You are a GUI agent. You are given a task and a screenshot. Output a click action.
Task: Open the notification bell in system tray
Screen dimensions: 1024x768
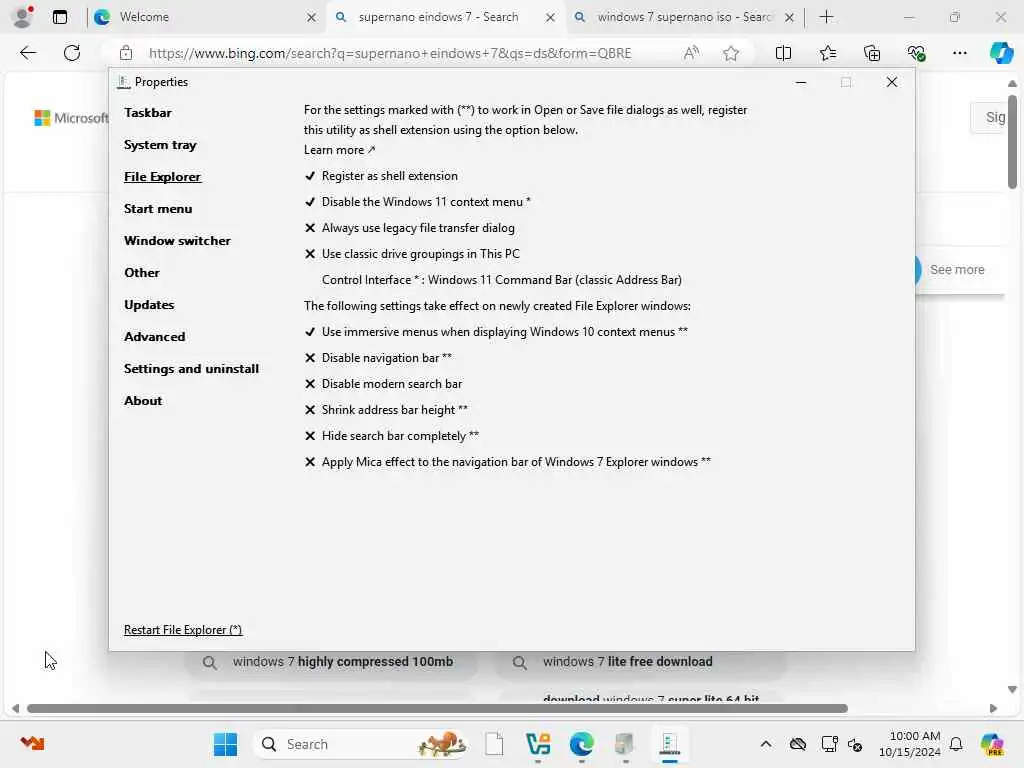pyautogui.click(x=956, y=744)
